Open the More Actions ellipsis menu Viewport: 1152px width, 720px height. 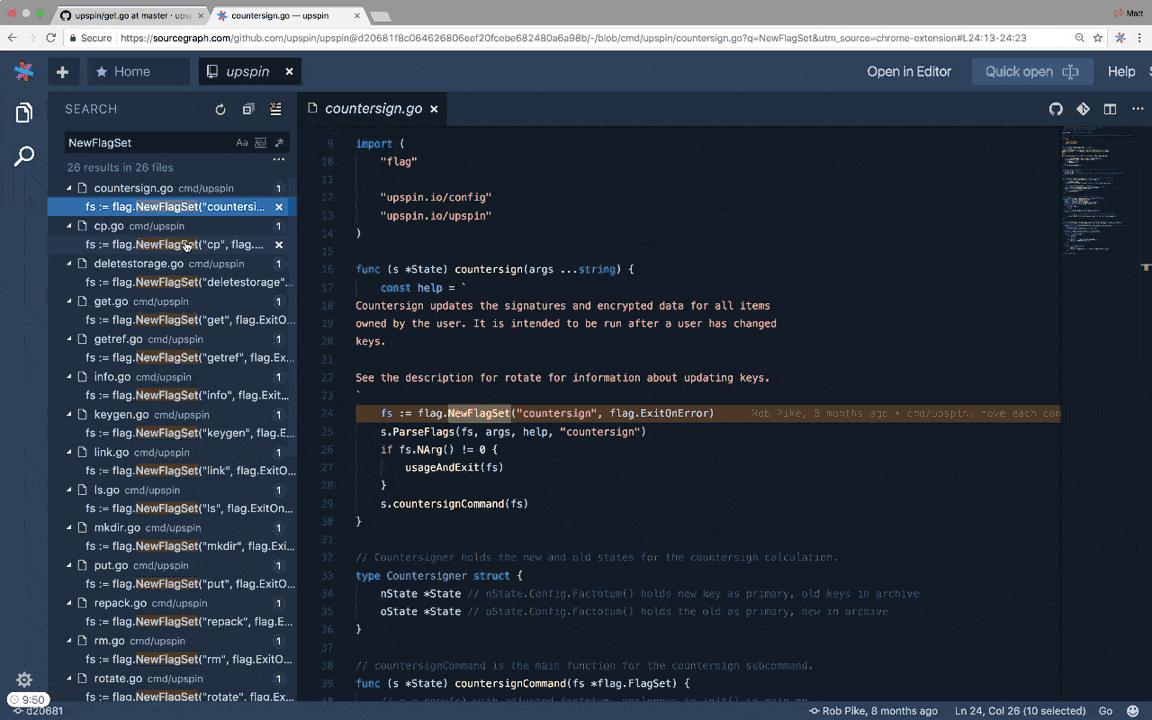1138,109
